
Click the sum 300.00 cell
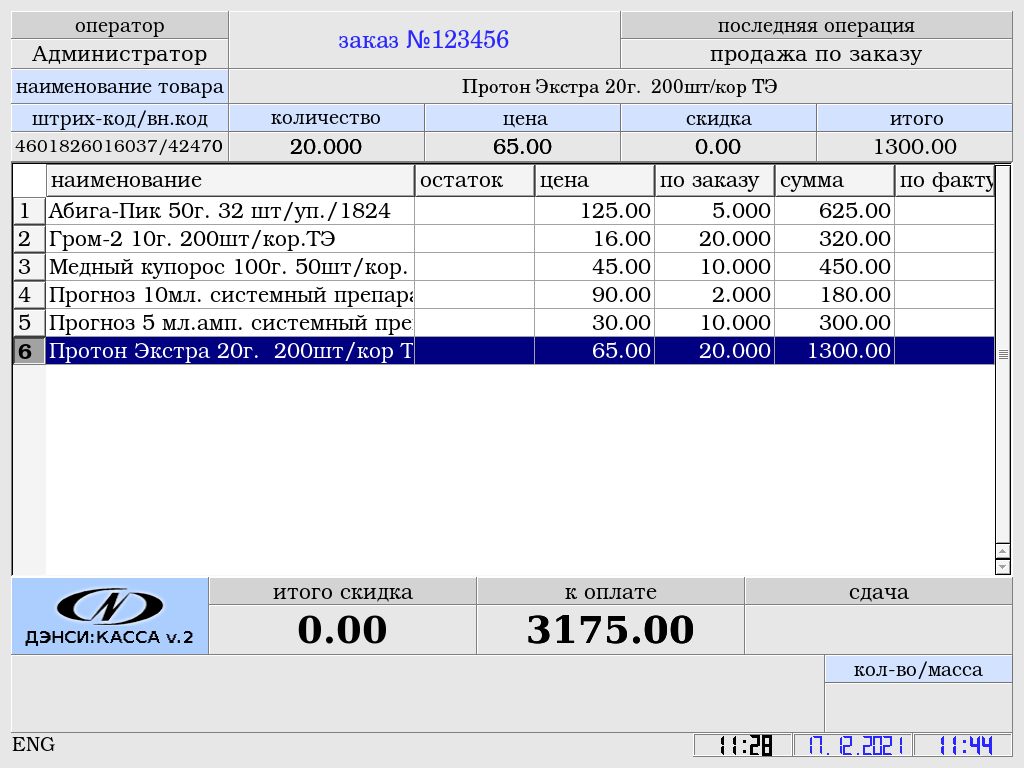pyautogui.click(x=835, y=323)
